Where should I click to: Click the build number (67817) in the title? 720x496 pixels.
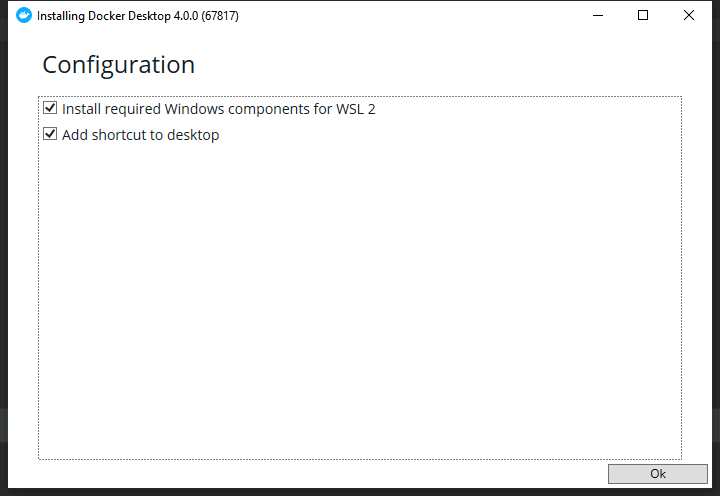click(x=219, y=16)
